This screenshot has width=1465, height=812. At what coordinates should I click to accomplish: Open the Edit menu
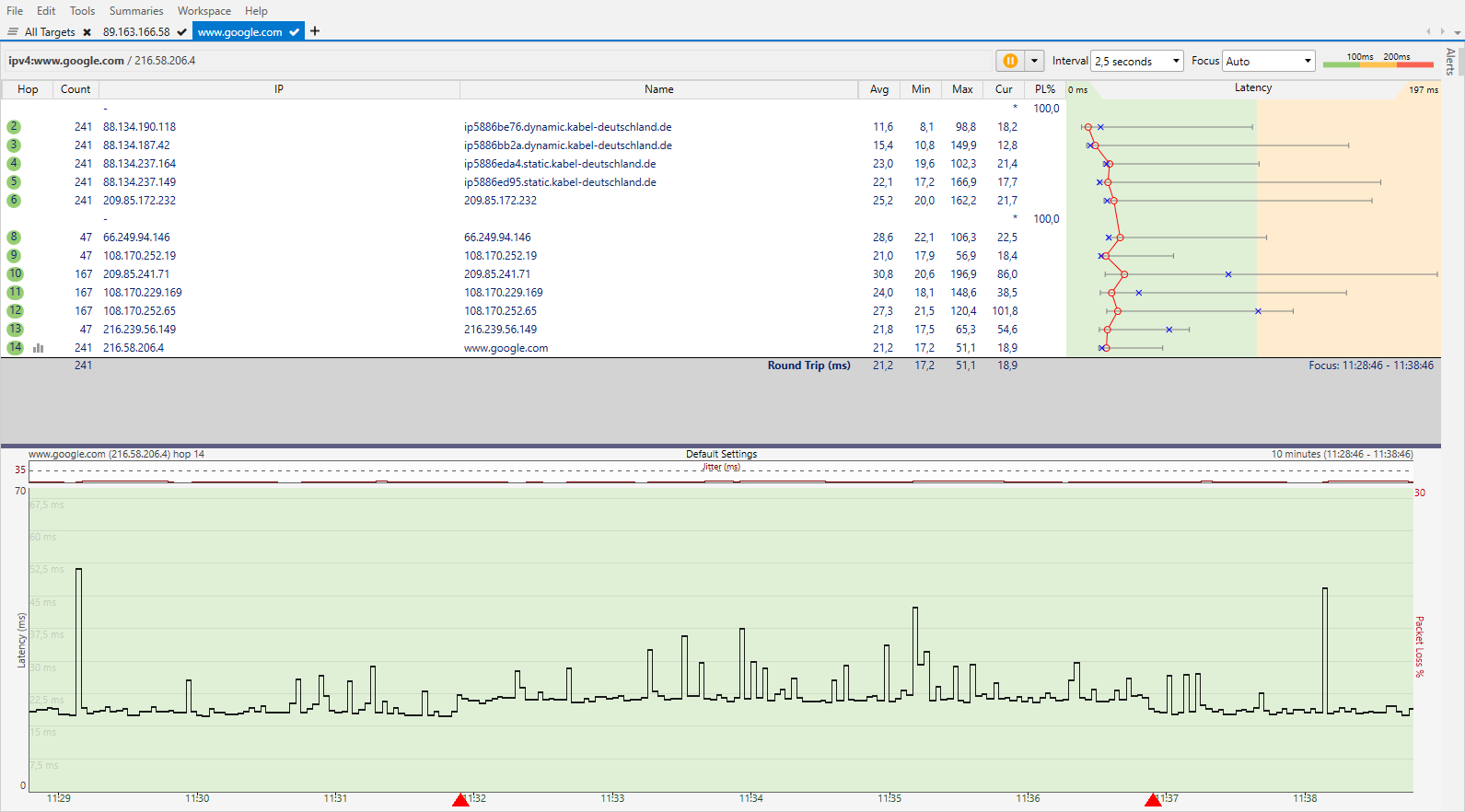tap(46, 11)
